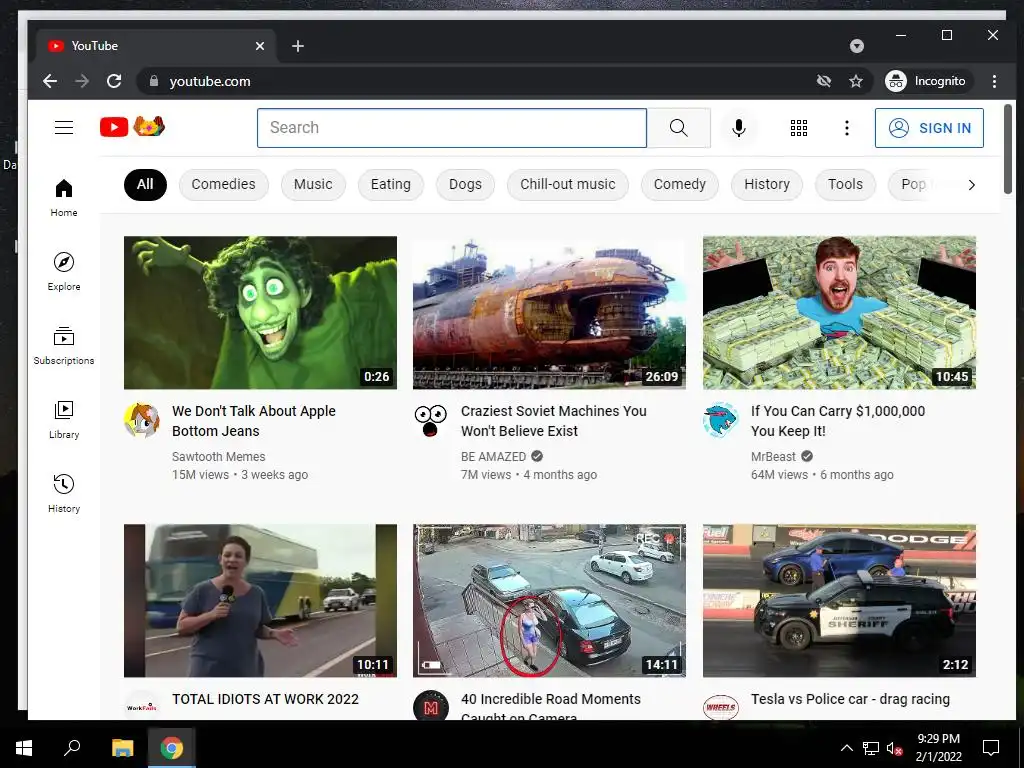Click the youtube.com address bar

(470, 81)
